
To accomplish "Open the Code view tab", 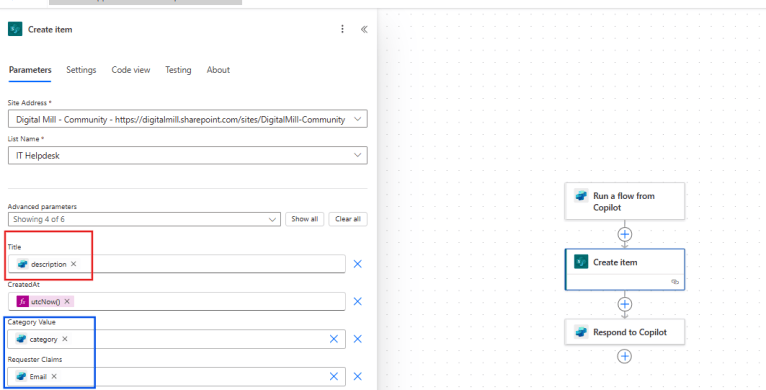I will click(131, 70).
